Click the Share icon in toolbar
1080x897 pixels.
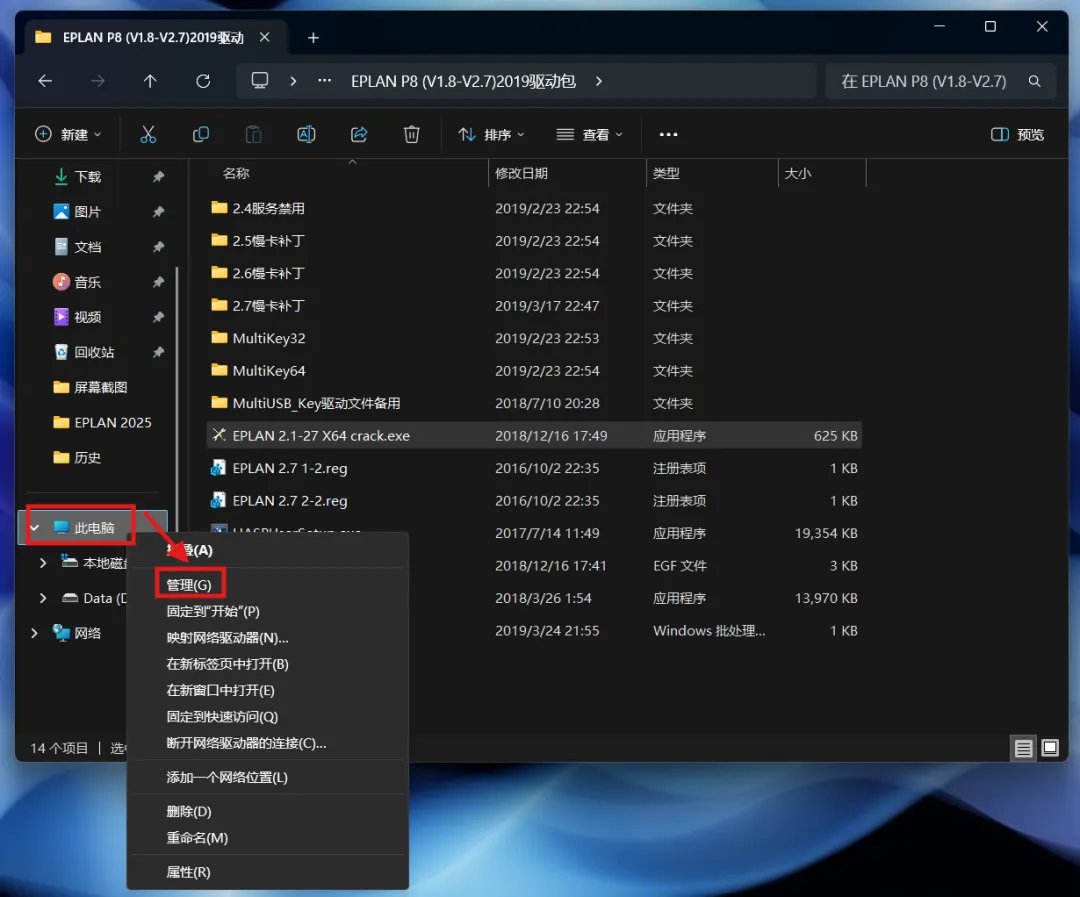[x=359, y=134]
